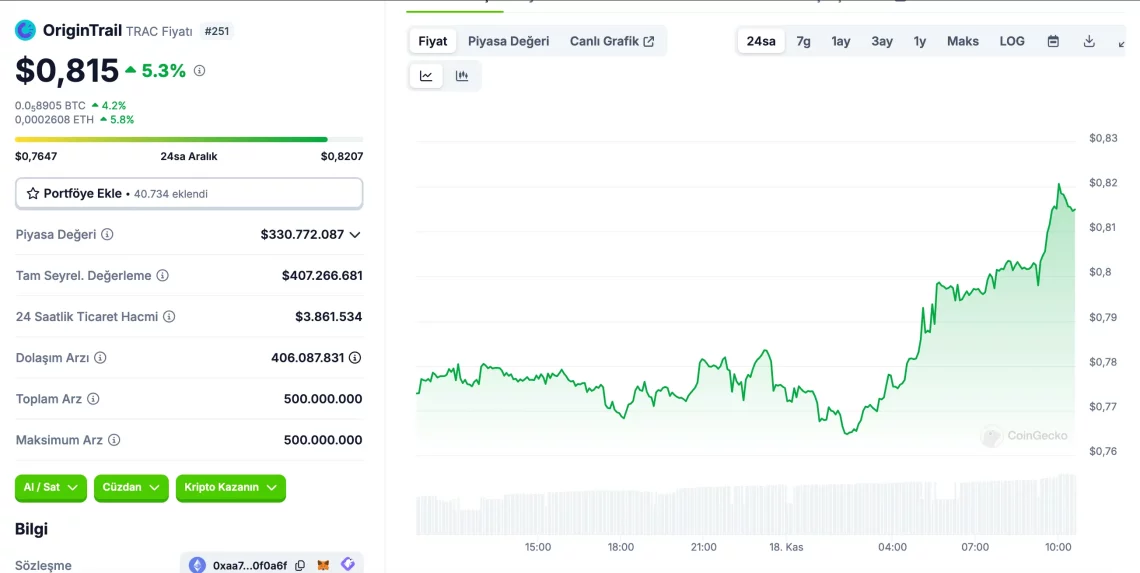Viewport: 1140px width, 573px height.
Task: Download chart data icon
Action: click(1089, 41)
